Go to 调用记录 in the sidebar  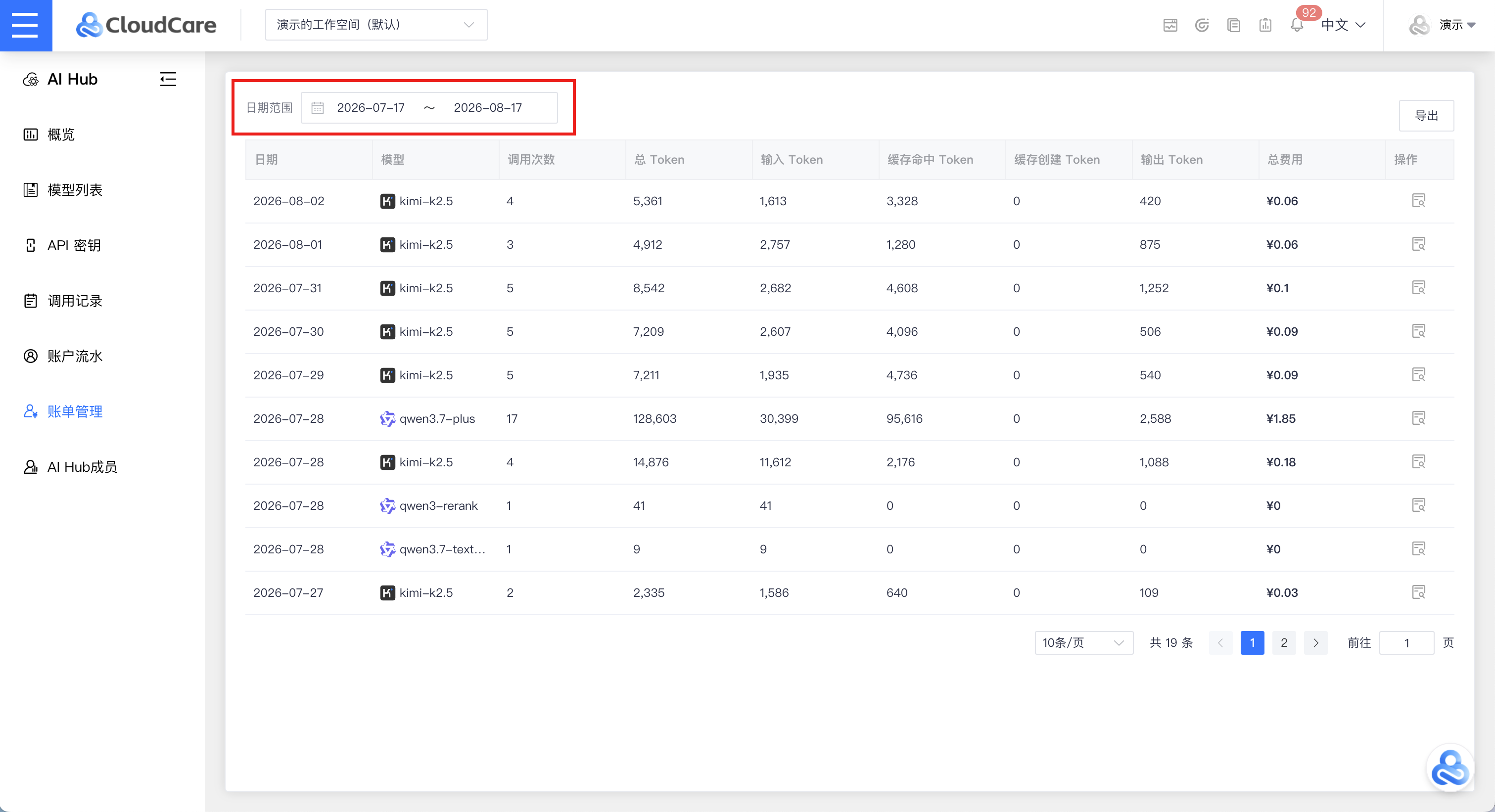pos(75,301)
